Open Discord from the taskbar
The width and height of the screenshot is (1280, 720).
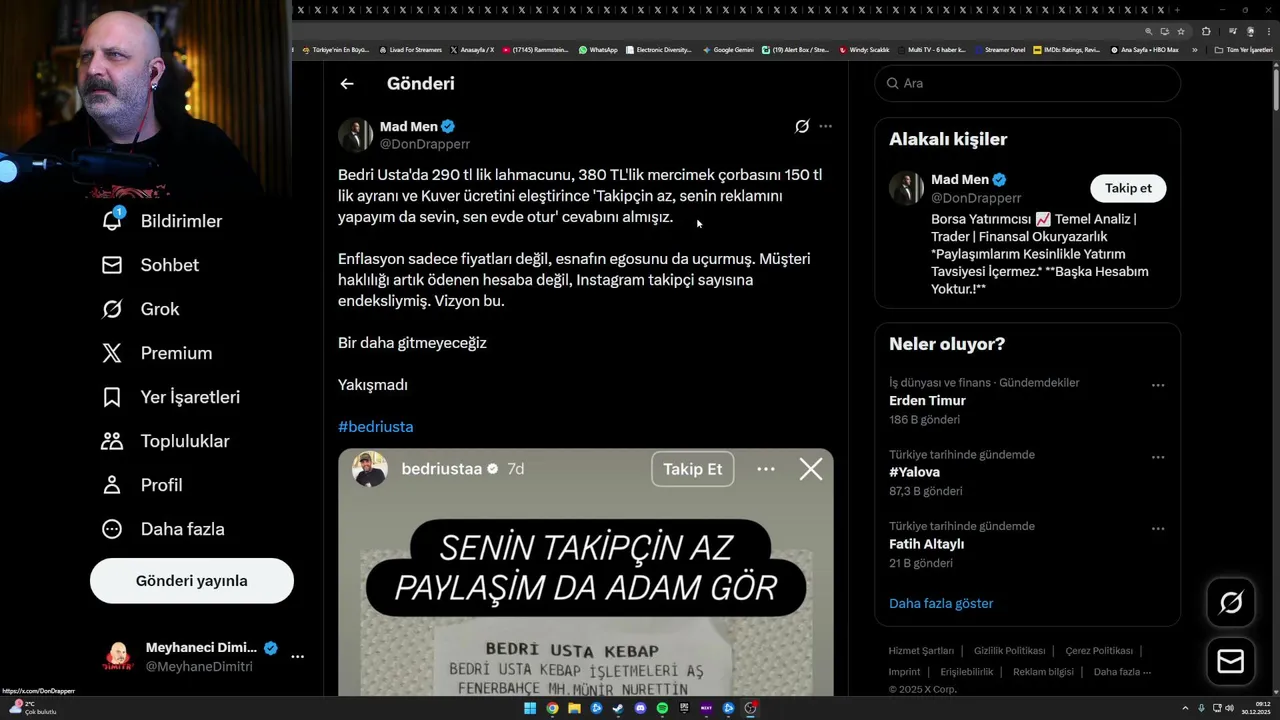pyautogui.click(x=640, y=708)
